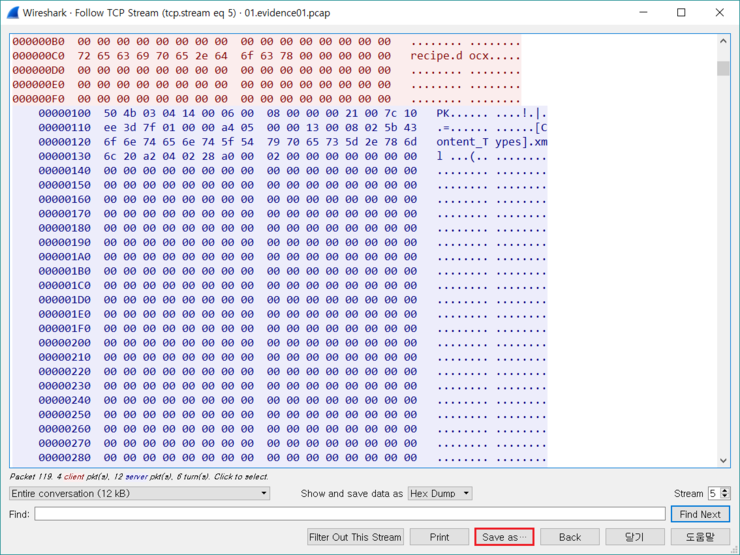This screenshot has width=740, height=555.
Task: Select the hex row at offset 000001F0
Action: 293,328
